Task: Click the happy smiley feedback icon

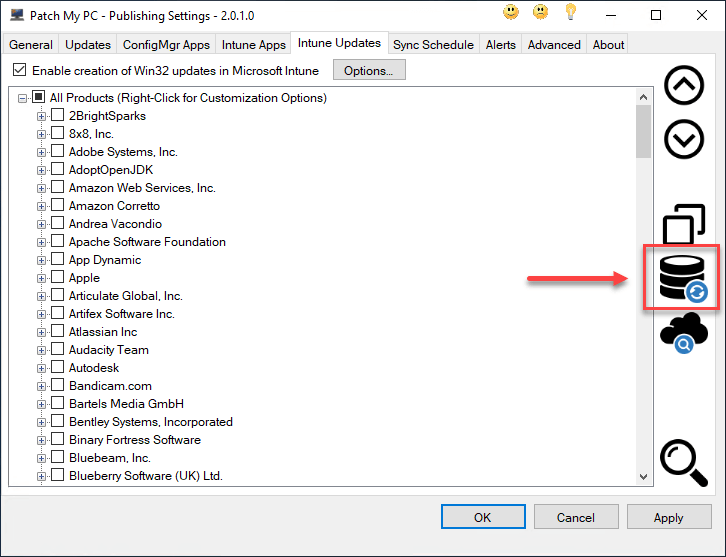Action: click(511, 12)
